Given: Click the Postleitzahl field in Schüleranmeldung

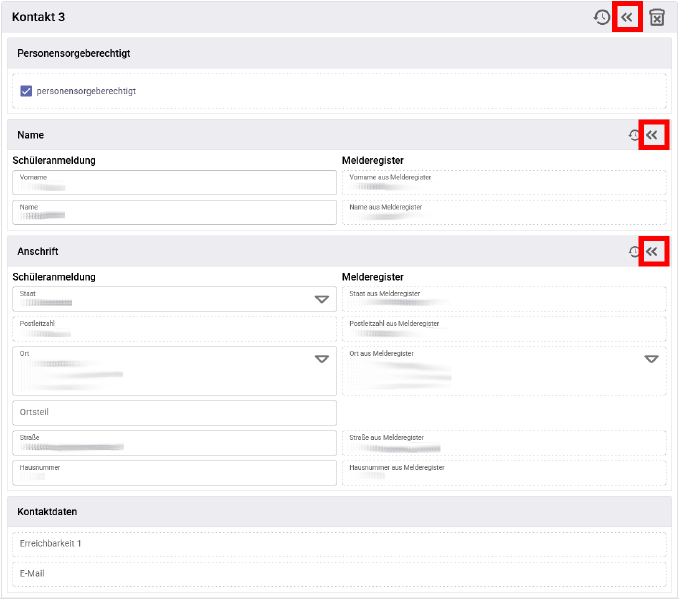Looking at the screenshot, I should click(x=175, y=329).
